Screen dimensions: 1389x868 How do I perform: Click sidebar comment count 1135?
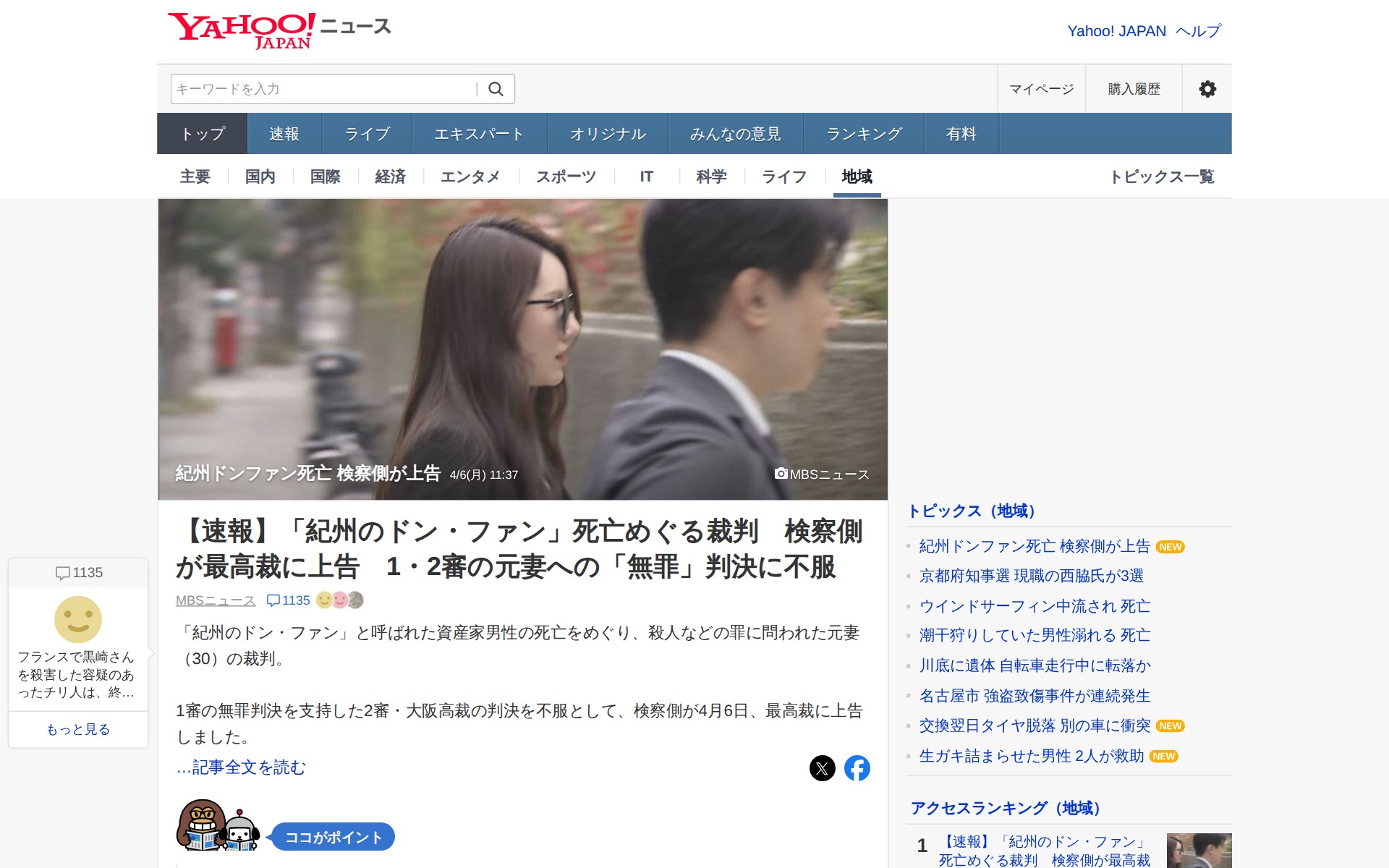coord(79,573)
